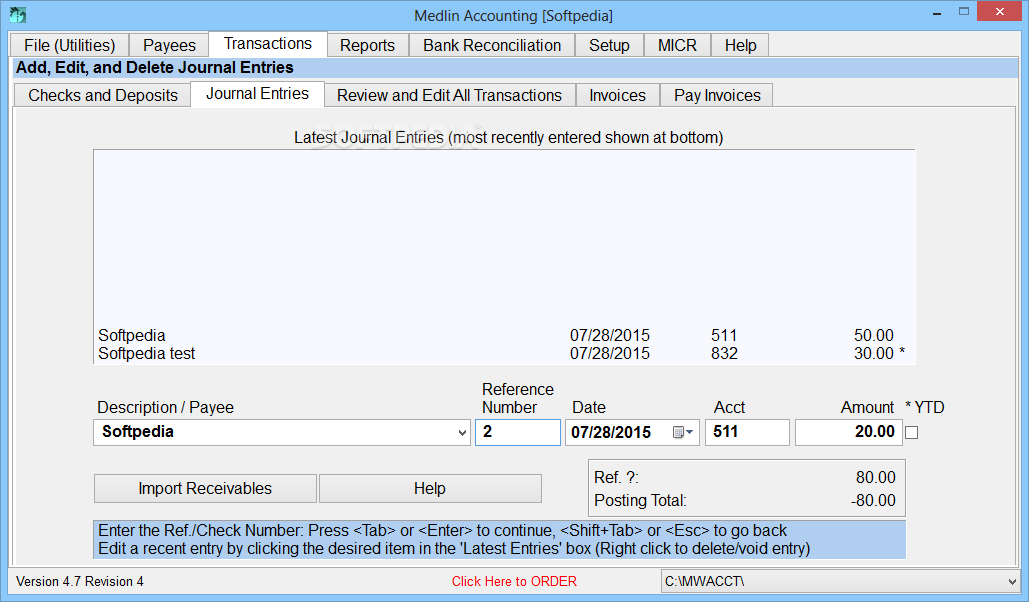Go to the Bank Reconciliation tab

click(492, 45)
